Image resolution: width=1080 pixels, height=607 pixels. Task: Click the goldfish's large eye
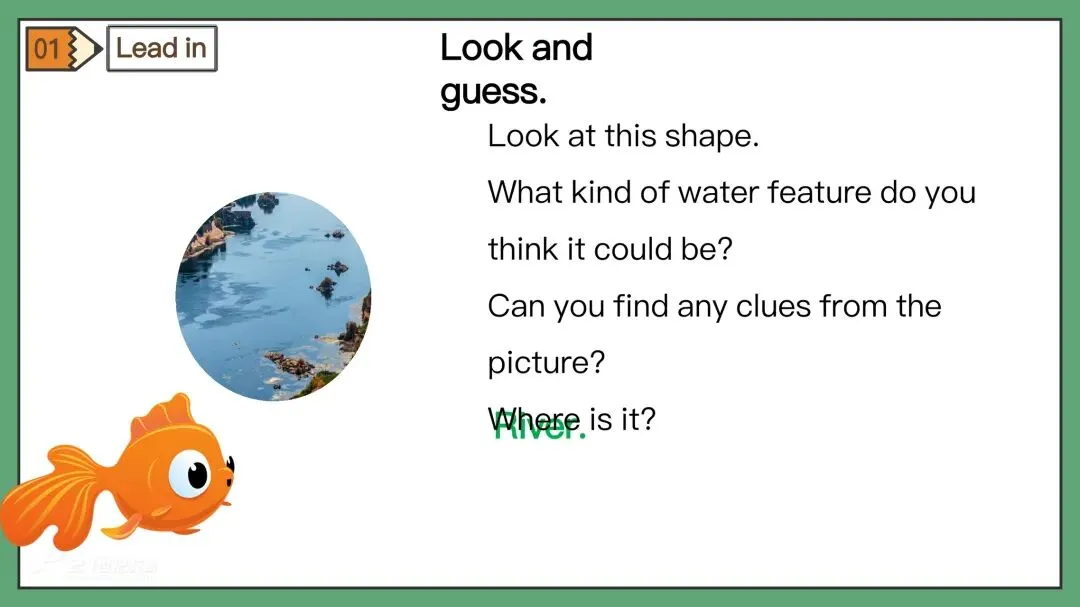coord(189,474)
